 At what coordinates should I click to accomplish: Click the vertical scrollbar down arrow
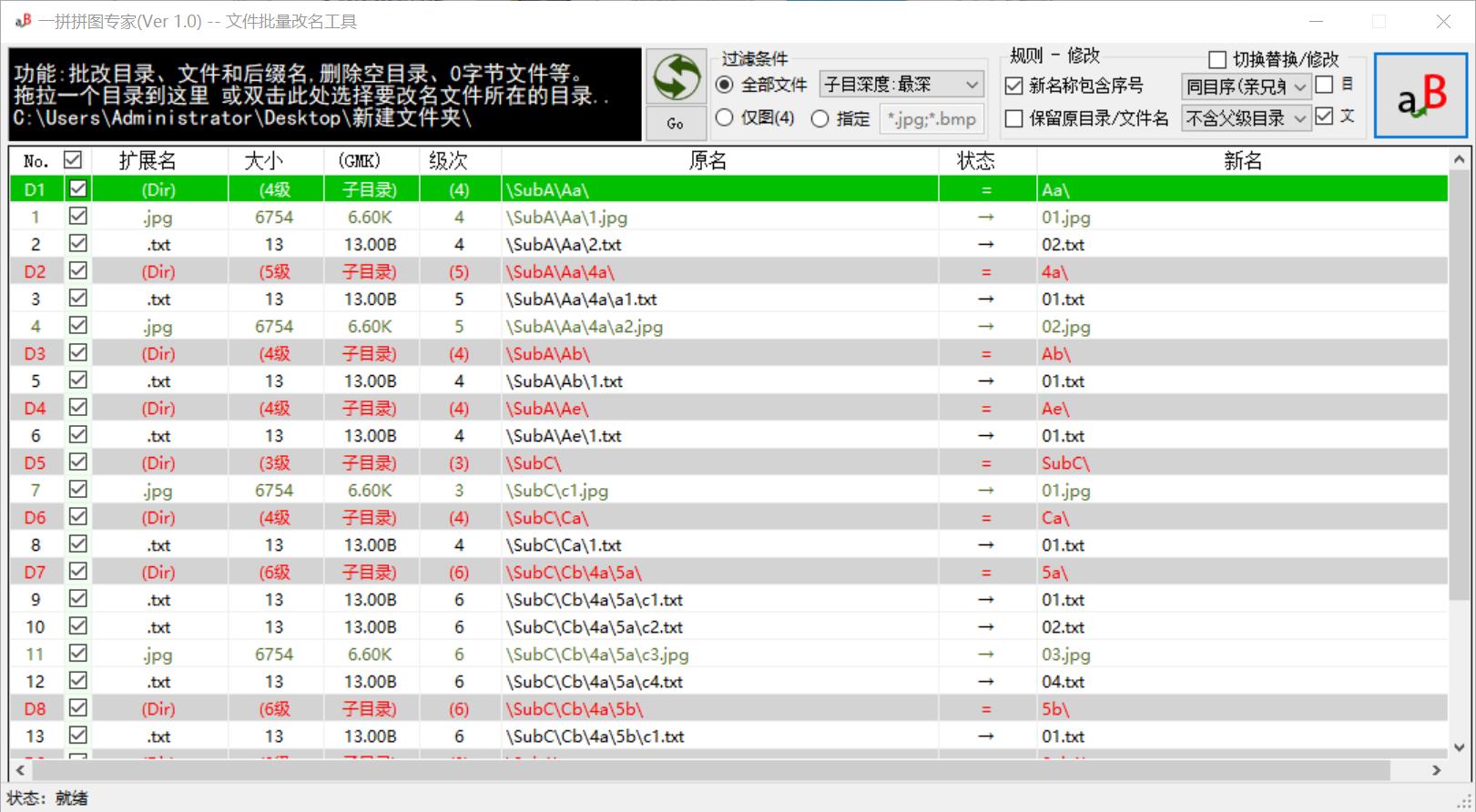[1459, 747]
